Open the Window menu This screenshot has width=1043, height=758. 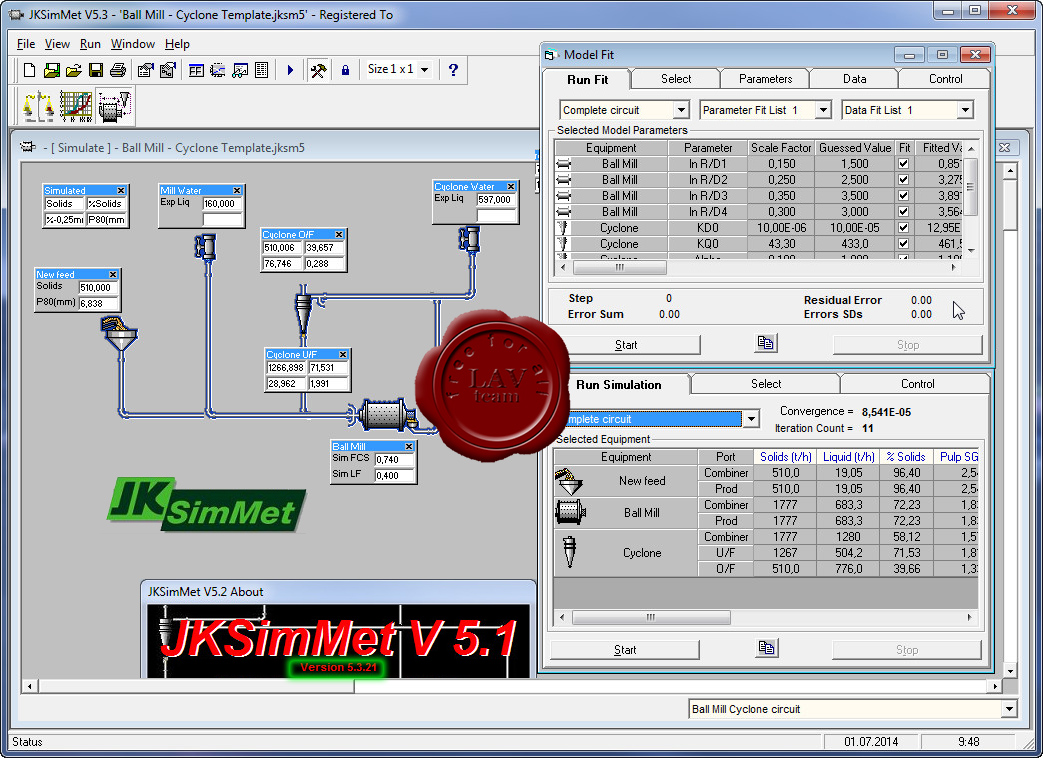coord(132,44)
